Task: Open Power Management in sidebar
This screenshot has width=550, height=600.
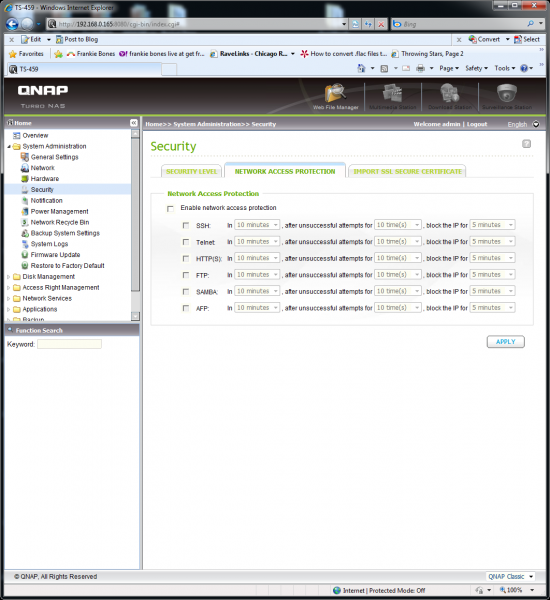Action: tap(59, 211)
